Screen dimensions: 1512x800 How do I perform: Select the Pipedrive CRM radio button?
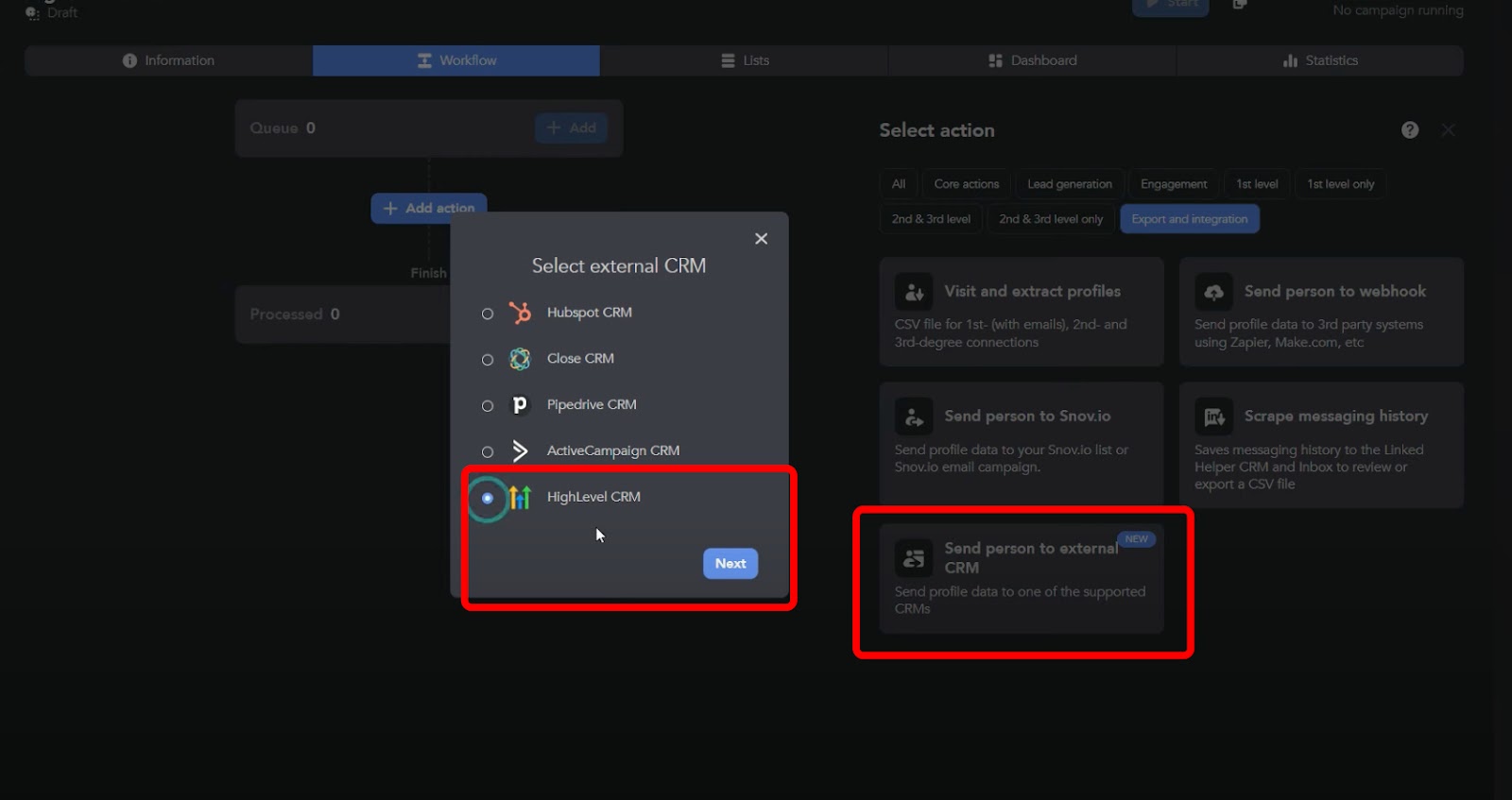point(488,406)
